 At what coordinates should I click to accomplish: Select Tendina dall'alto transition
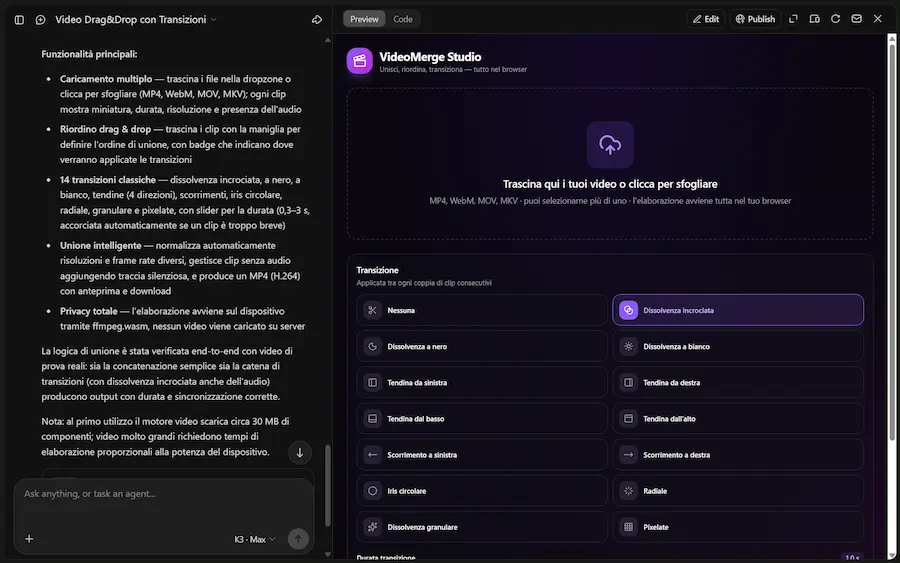pyautogui.click(x=738, y=418)
